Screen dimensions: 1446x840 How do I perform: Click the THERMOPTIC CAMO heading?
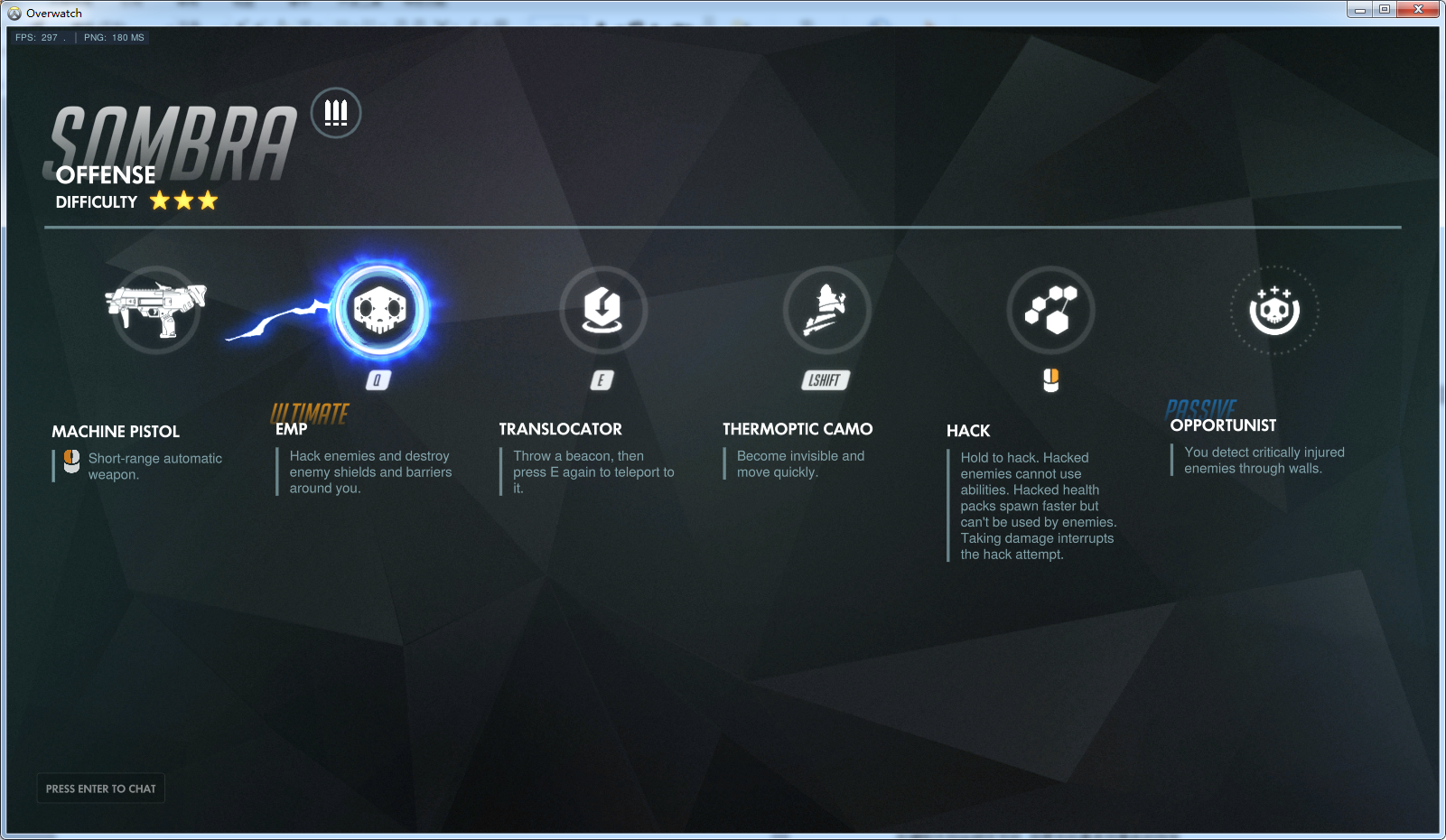tap(798, 429)
